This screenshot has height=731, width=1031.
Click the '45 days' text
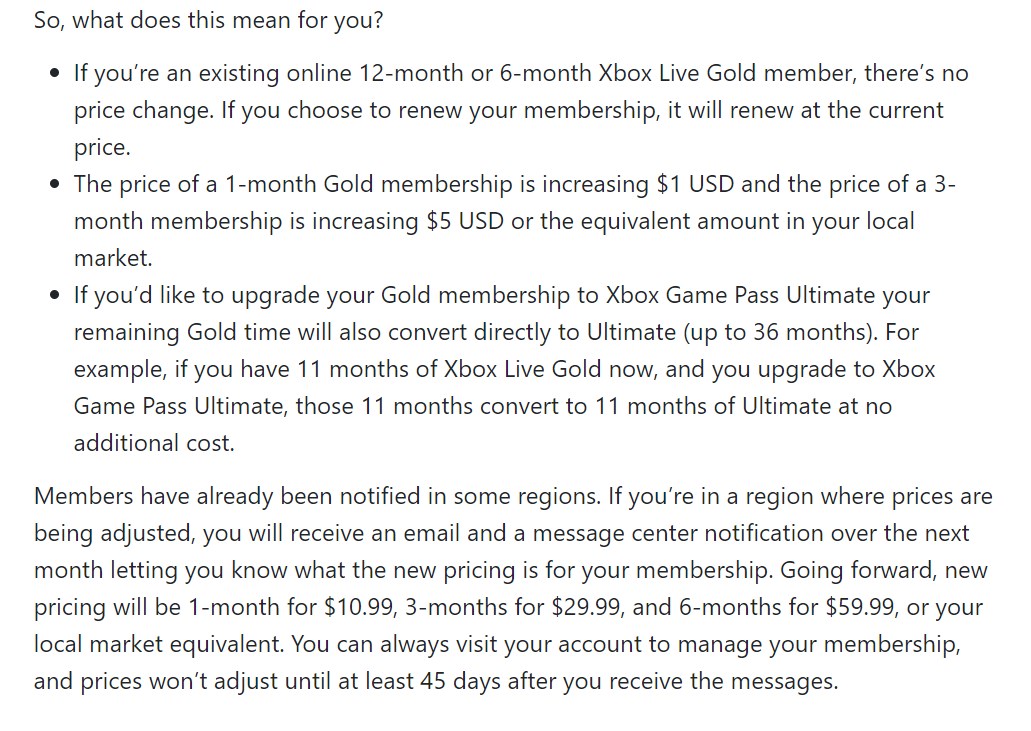[x=460, y=681]
